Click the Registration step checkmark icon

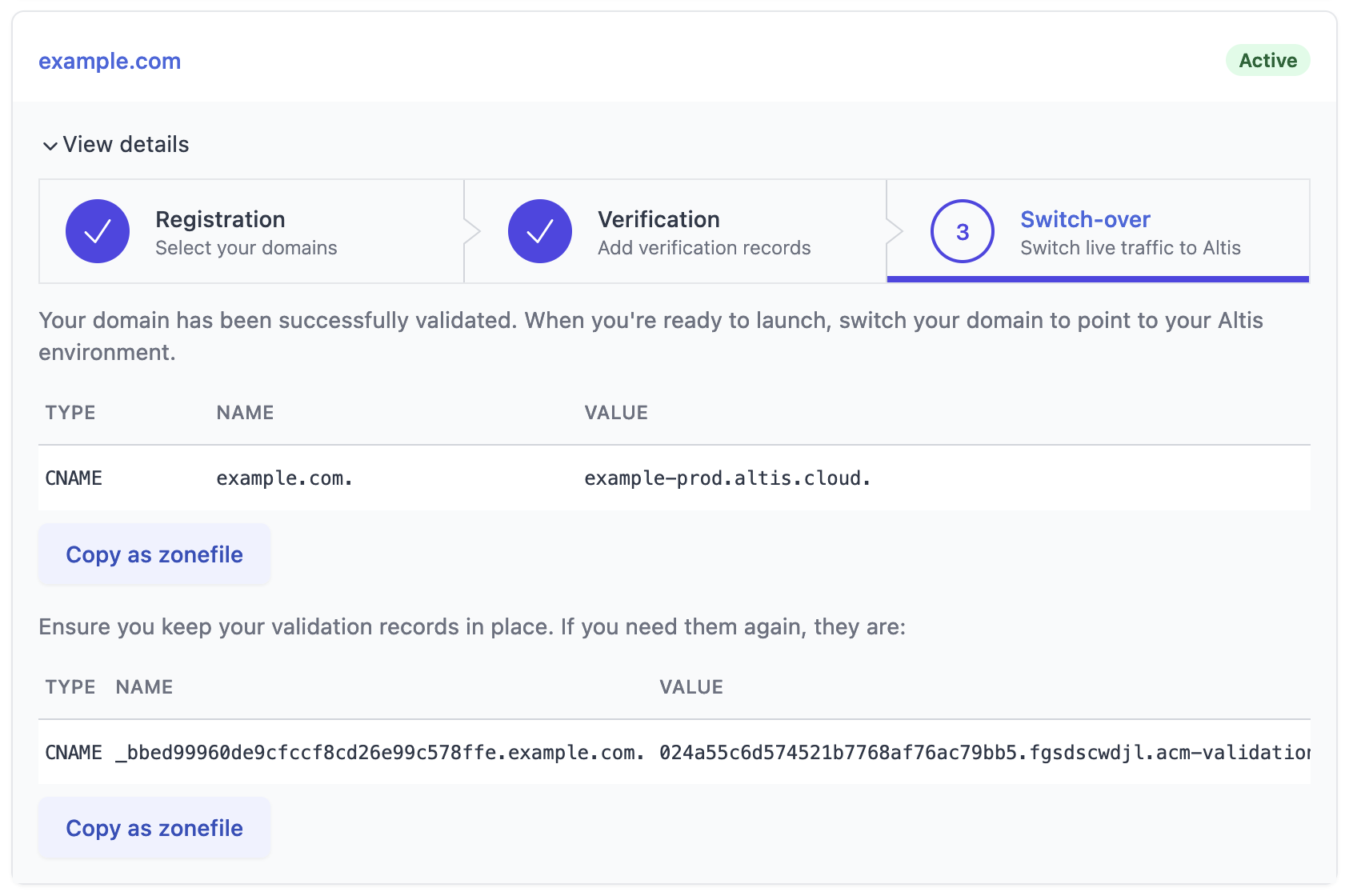pyautogui.click(x=98, y=231)
